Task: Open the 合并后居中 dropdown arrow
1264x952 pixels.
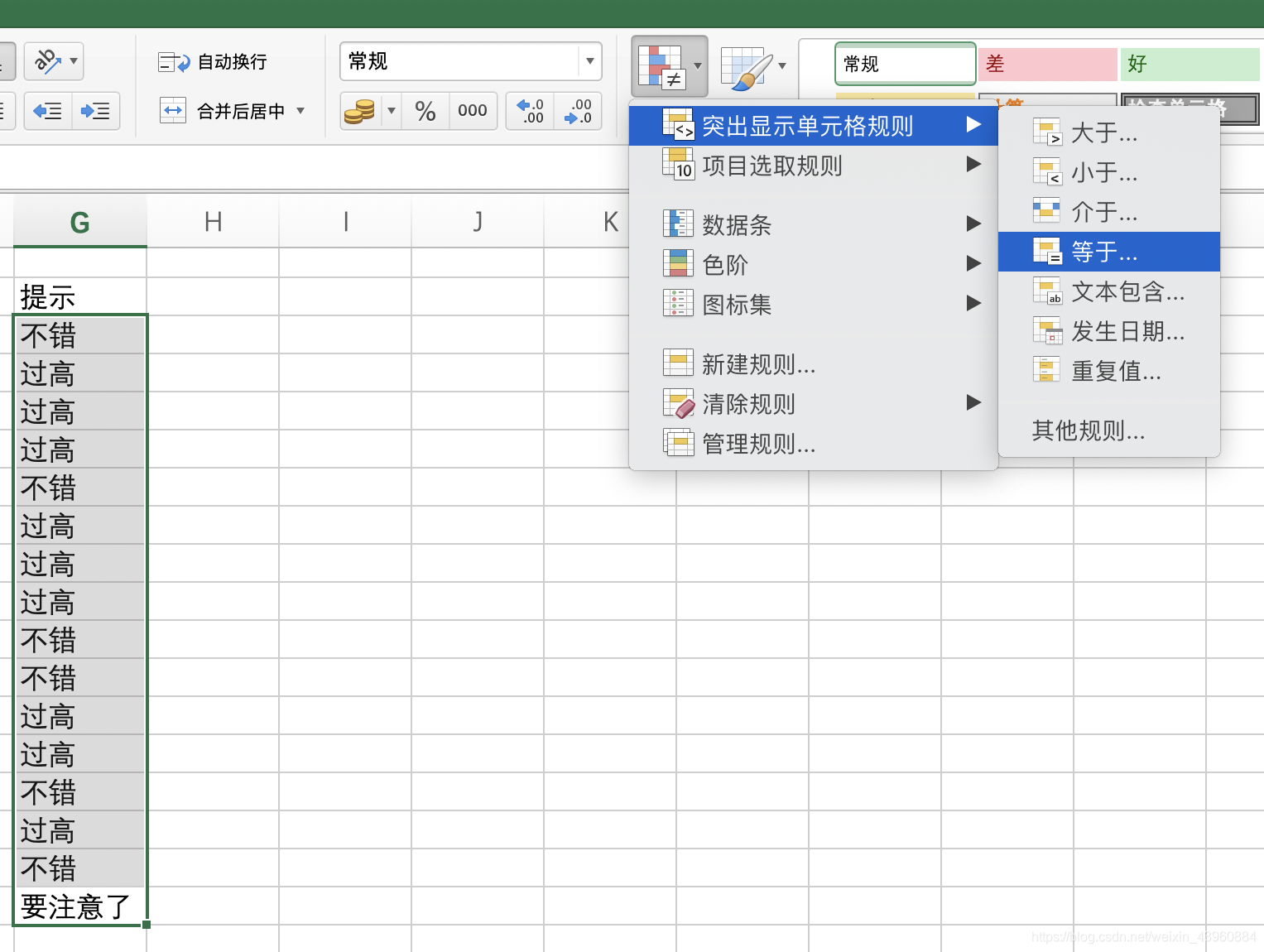Action: tap(300, 111)
